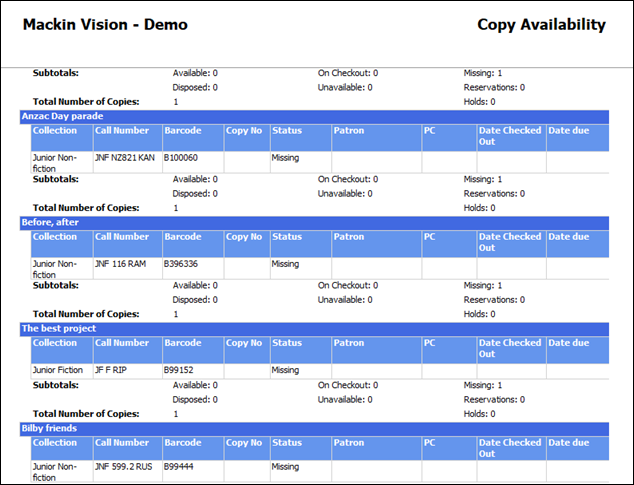Click Total Number of Copies above Anzac Day parade
This screenshot has height=485, width=634.
point(86,102)
